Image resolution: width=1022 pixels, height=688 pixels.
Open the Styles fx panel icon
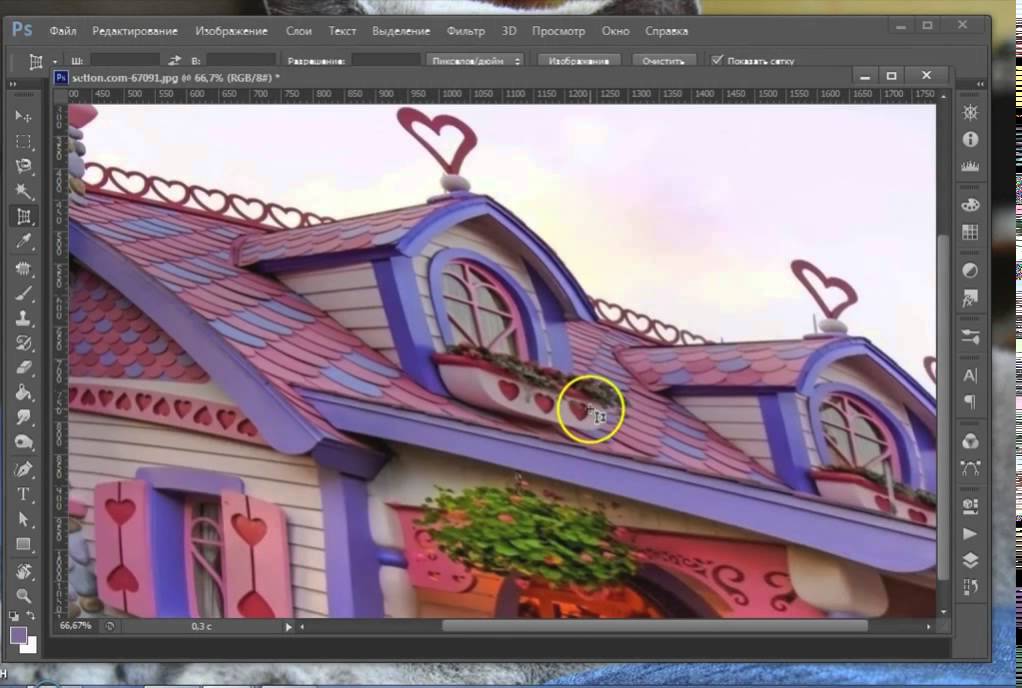coord(970,298)
